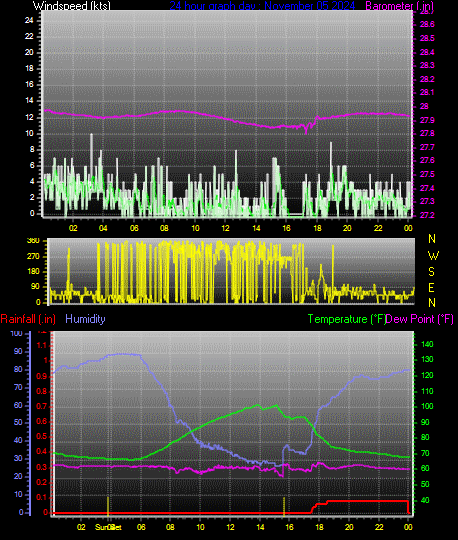Image resolution: width=458 pixels, height=540 pixels.
Task: Click humidity axis value 70 in blue
Action: [18, 387]
